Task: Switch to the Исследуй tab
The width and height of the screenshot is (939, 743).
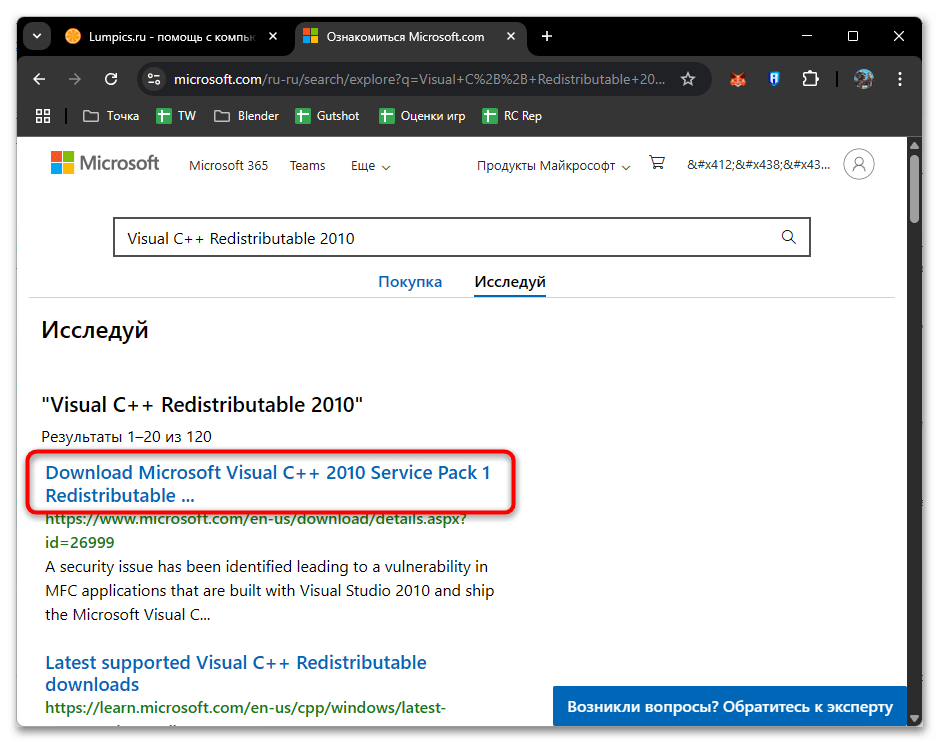Action: coord(510,281)
